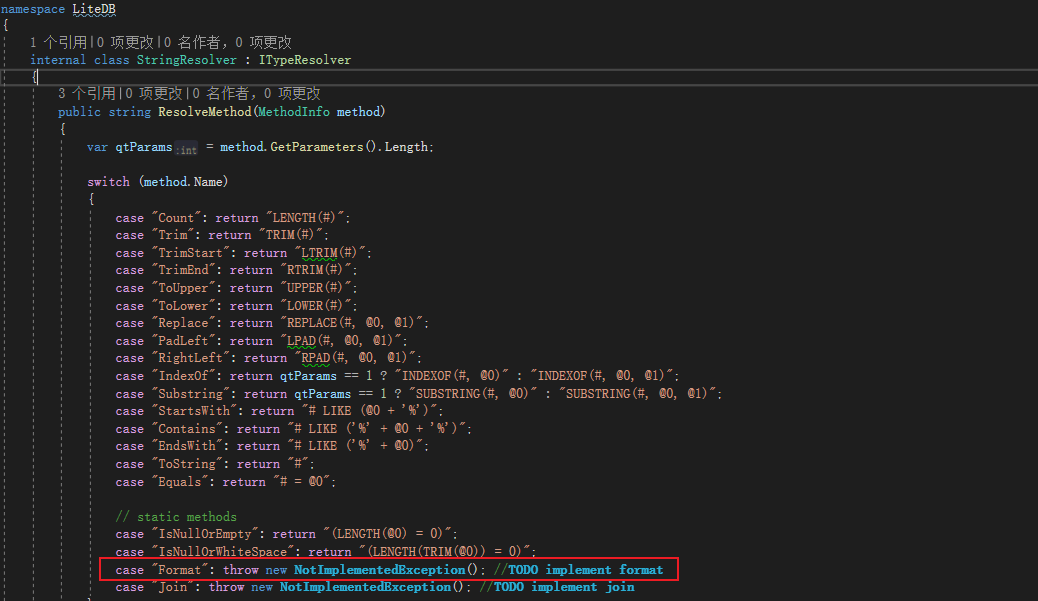This screenshot has width=1038, height=601.
Task: Click the switch keyword
Action: [x=109, y=181]
